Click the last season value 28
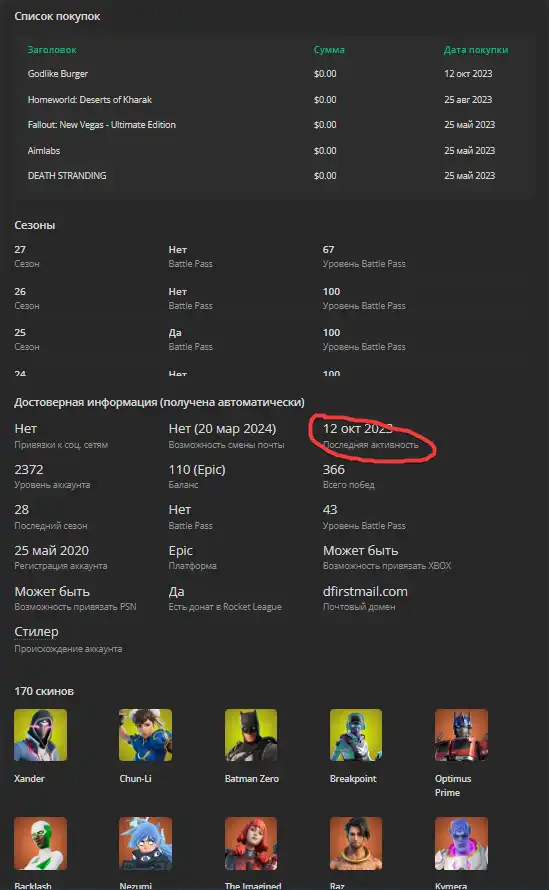549x890 pixels. 22,510
